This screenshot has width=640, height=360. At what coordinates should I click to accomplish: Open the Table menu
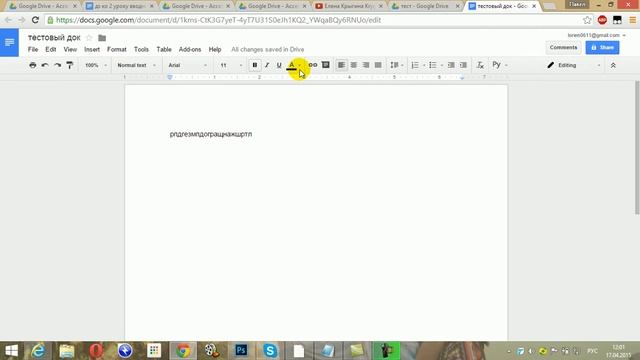164,49
